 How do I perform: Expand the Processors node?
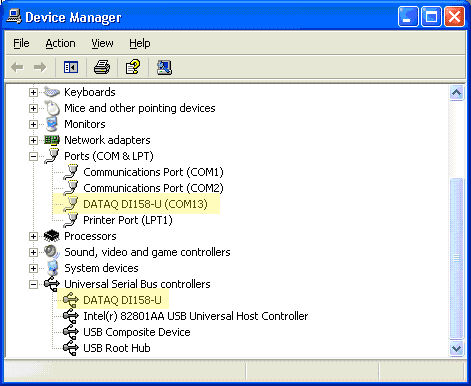[33, 236]
